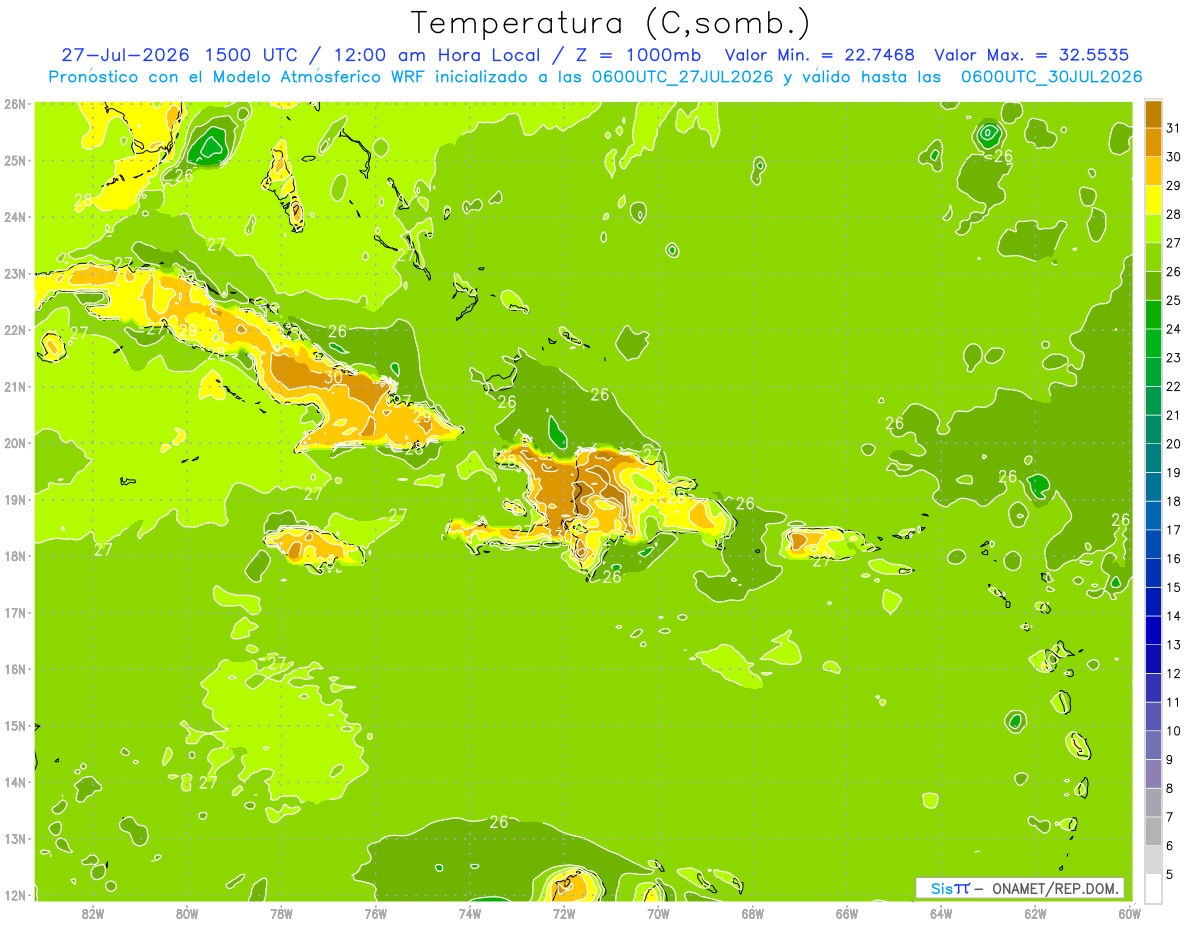The width and height of the screenshot is (1200, 927).
Task: Click dark brown swatch above 31 on color scale
Action: pos(1153,114)
